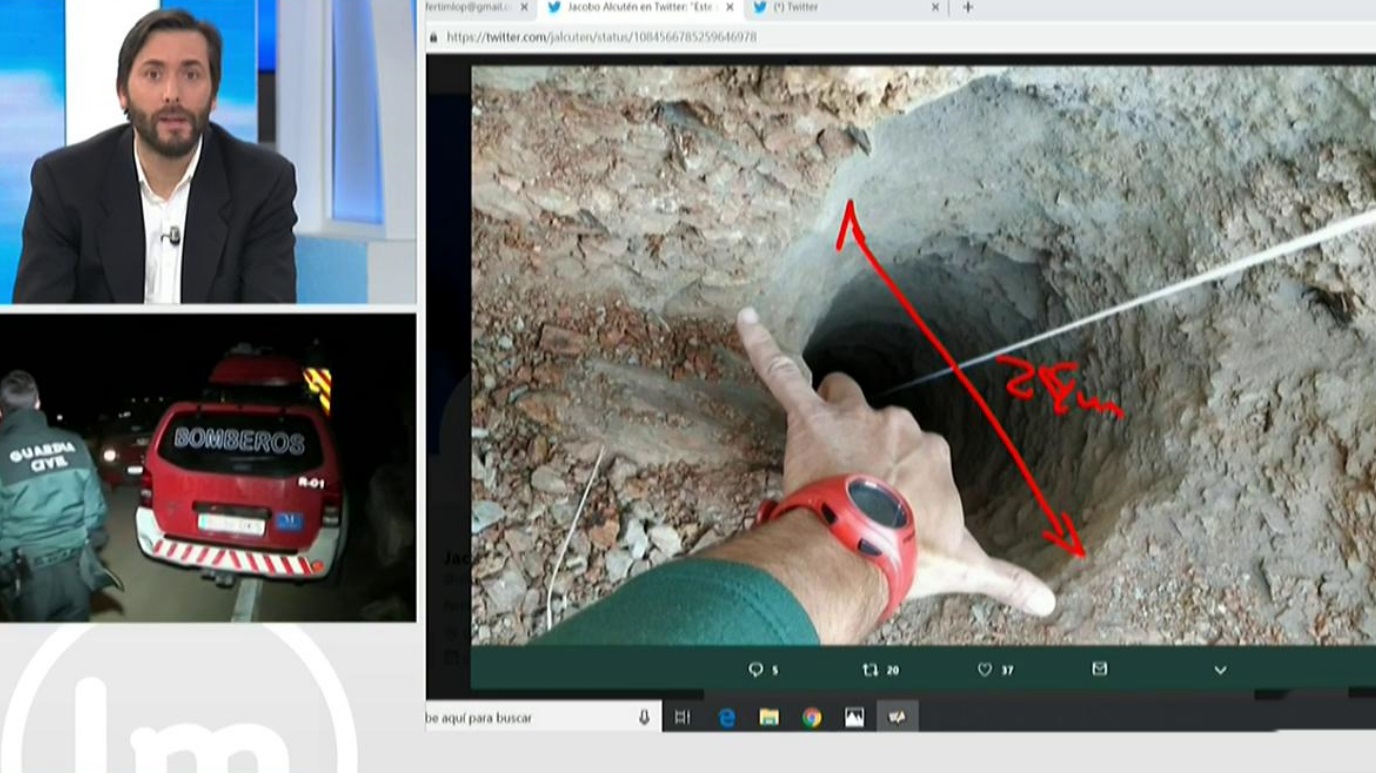
Task: Click the Task View taskbar button
Action: [x=683, y=717]
